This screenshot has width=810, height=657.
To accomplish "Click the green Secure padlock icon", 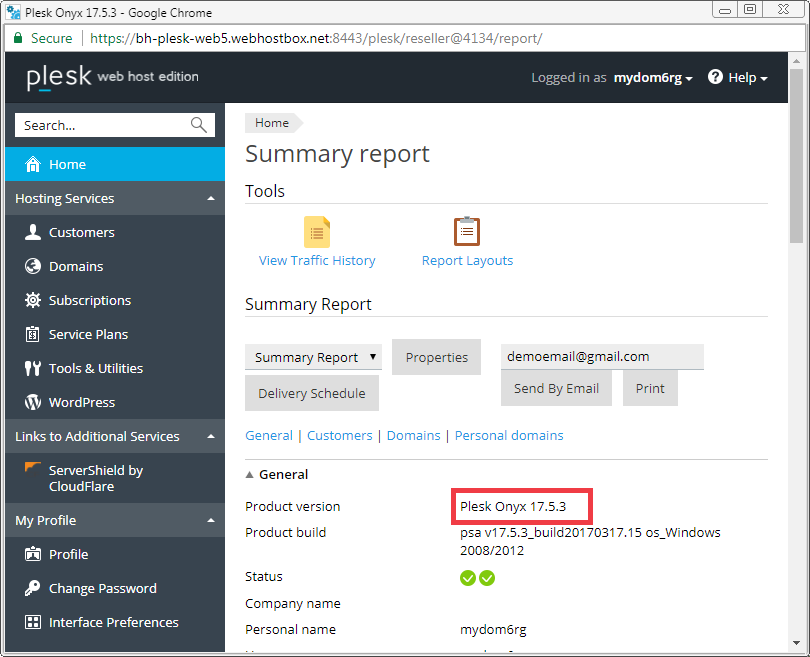I will [x=18, y=38].
